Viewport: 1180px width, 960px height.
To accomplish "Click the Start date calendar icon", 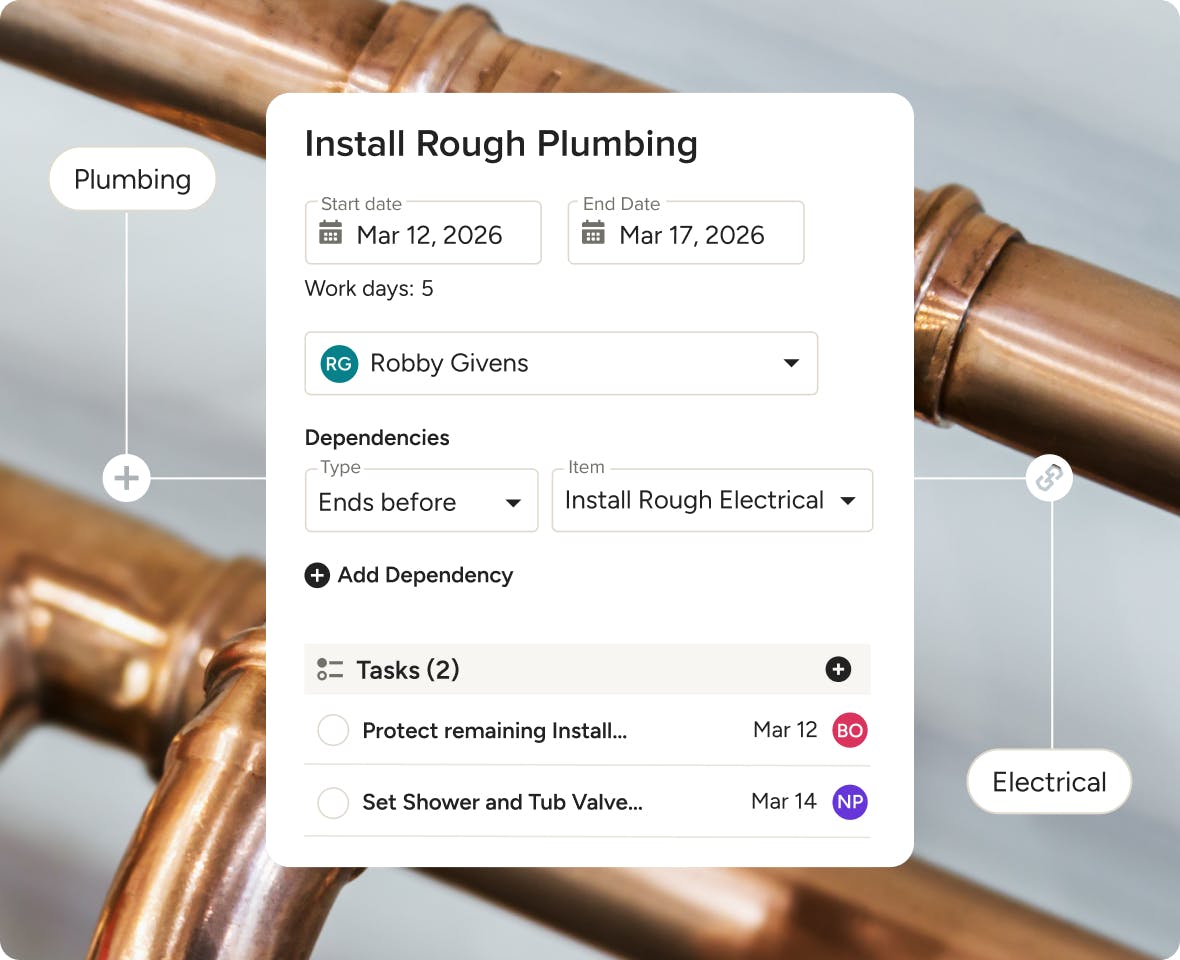I will [330, 234].
